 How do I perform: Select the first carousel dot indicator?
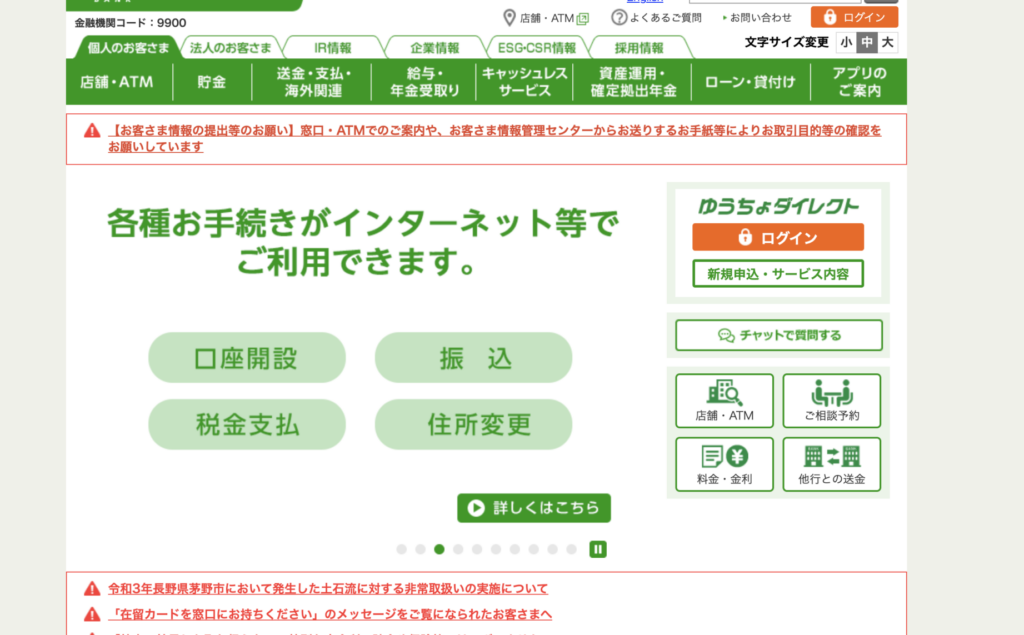coord(401,549)
